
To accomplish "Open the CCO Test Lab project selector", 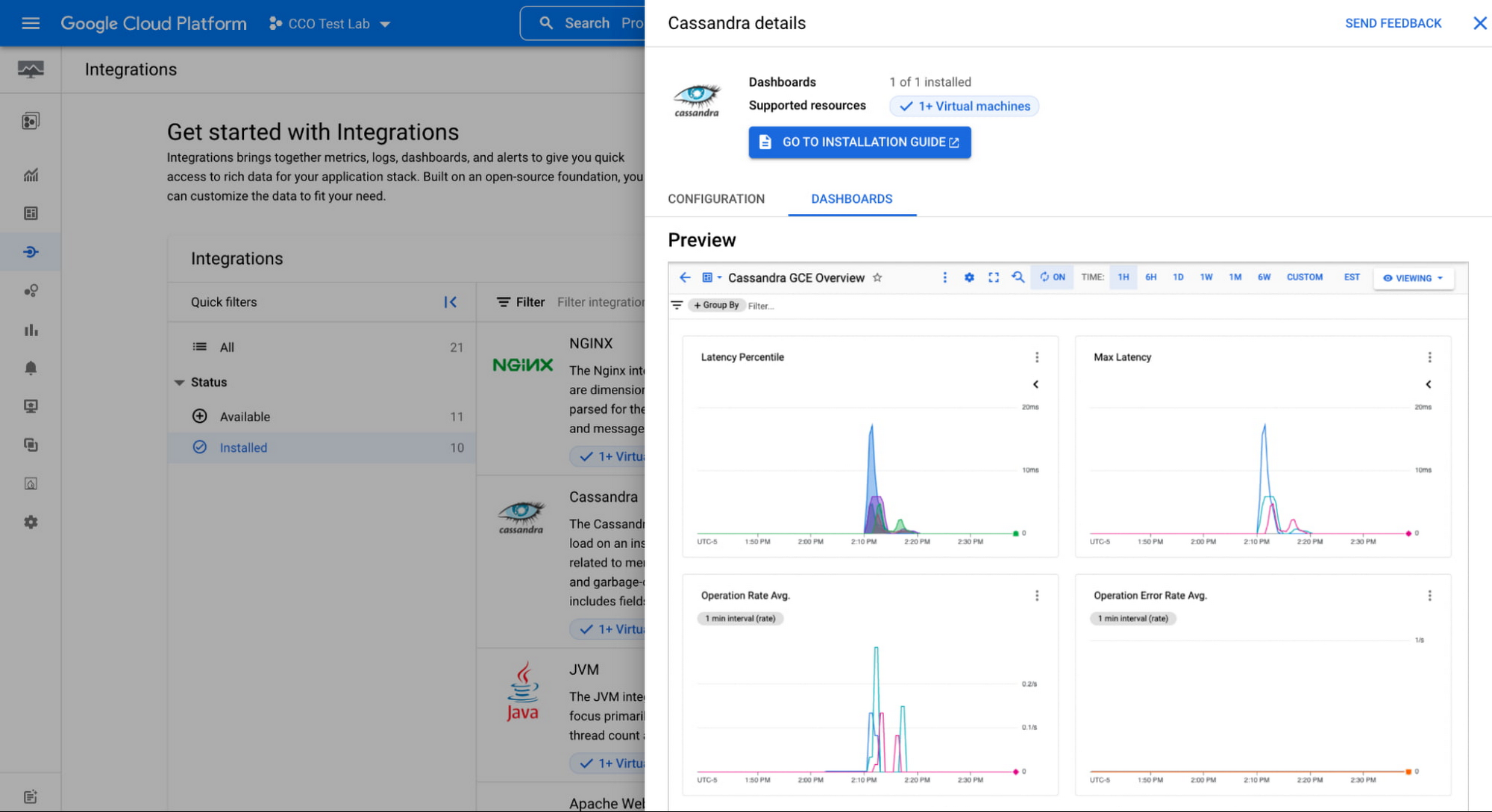I will coord(330,24).
